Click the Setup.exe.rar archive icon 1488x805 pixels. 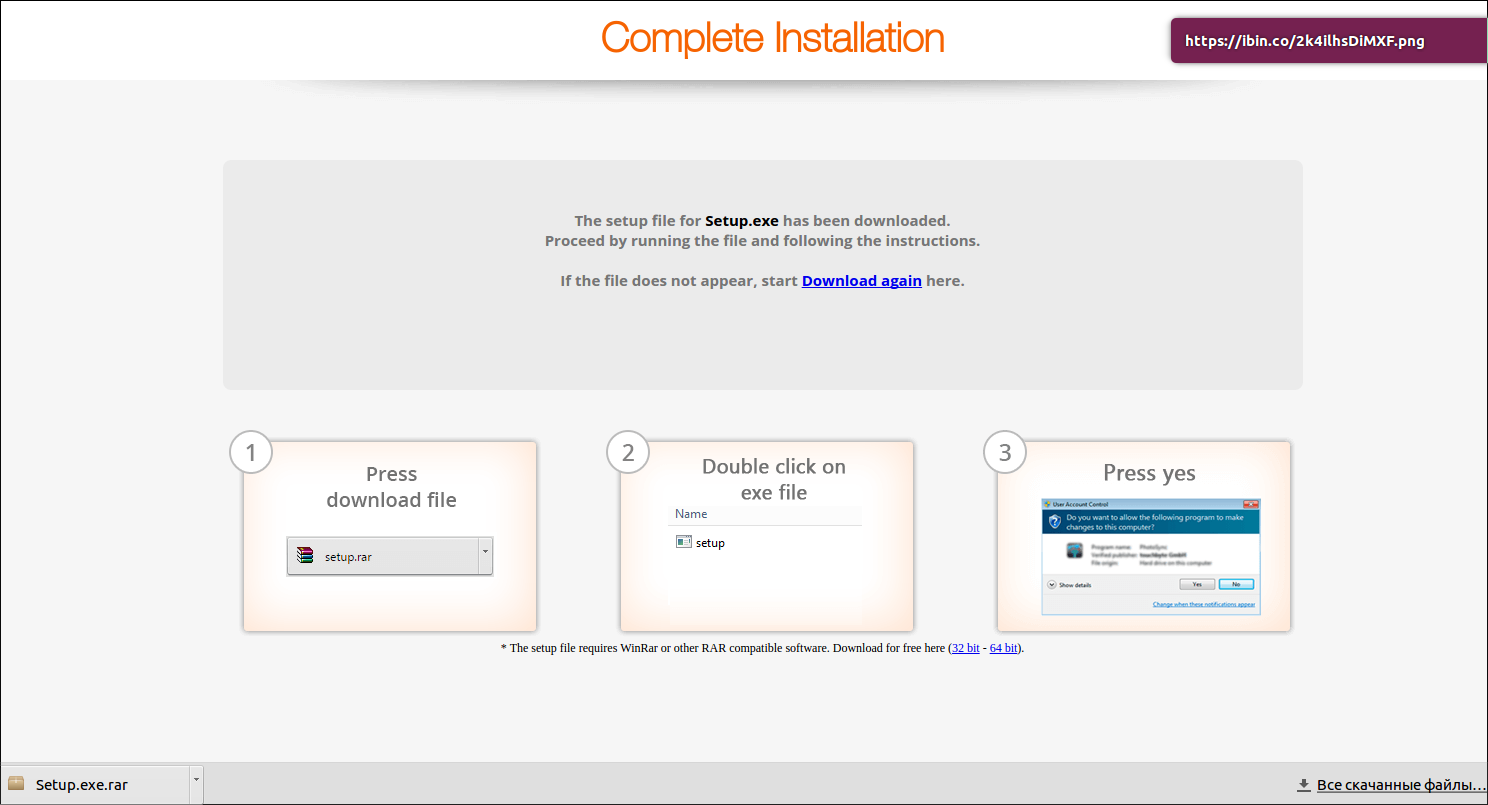[x=16, y=783]
